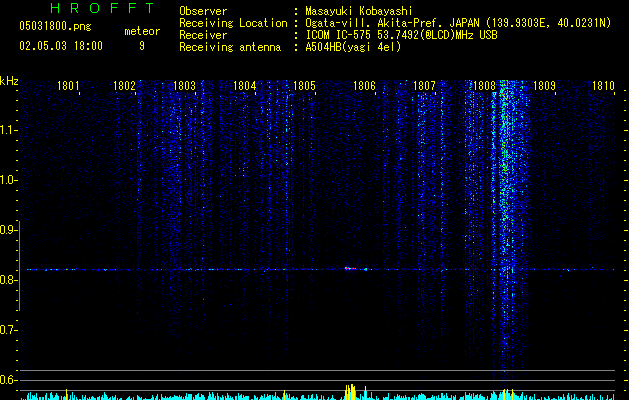
Task: Click the 1809 time marker
Action: [544, 86]
